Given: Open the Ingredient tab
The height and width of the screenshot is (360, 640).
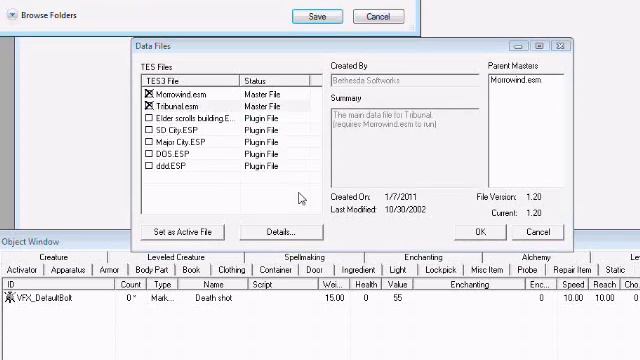Looking at the screenshot, I should [x=358, y=270].
